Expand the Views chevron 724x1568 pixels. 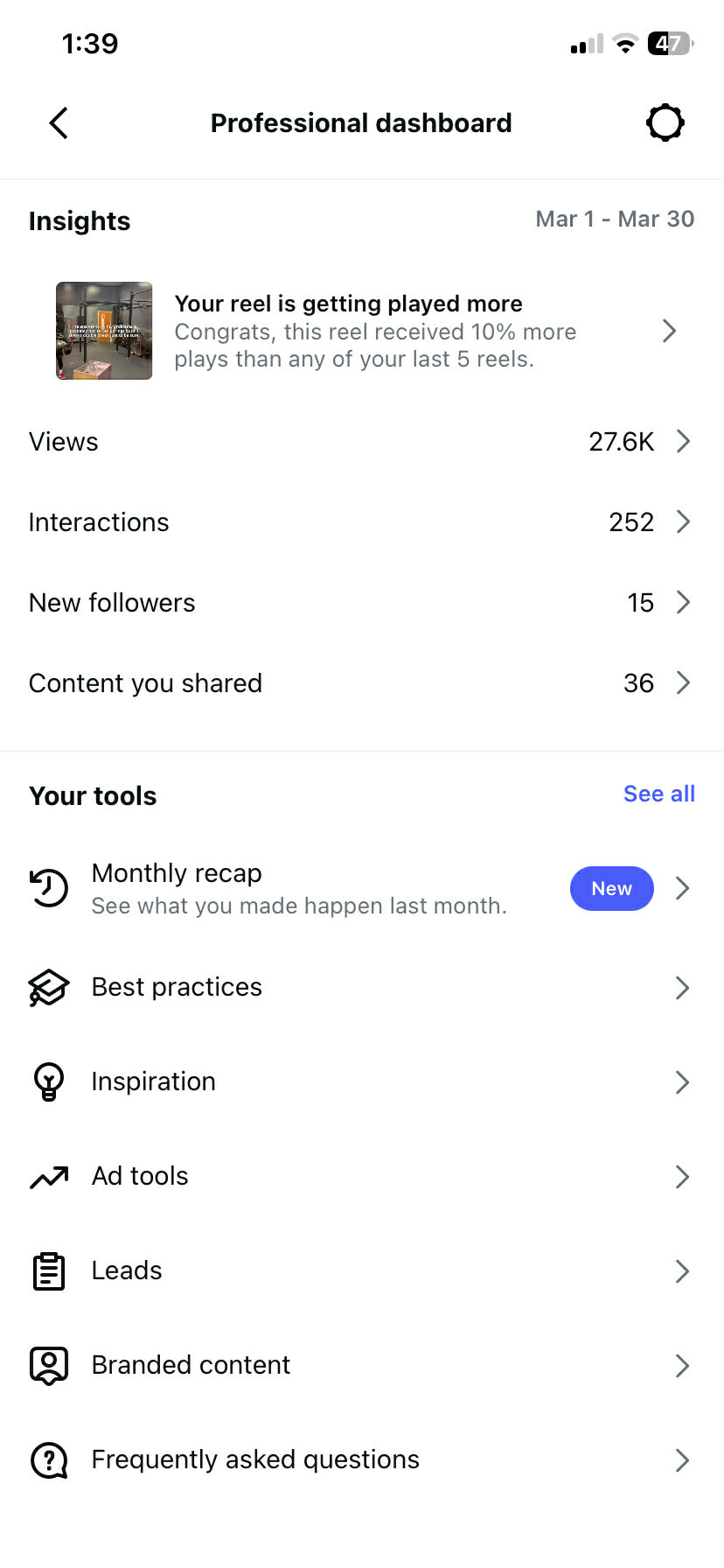[683, 442]
